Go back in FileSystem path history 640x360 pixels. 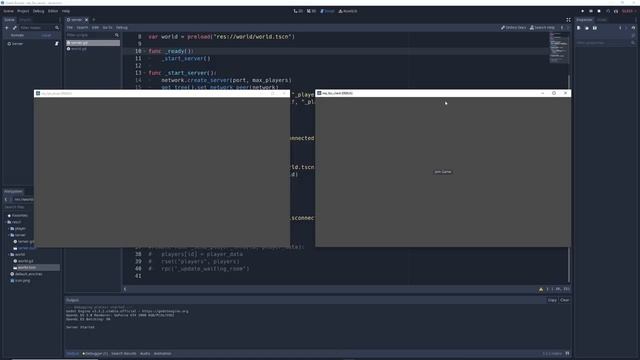click(6, 200)
